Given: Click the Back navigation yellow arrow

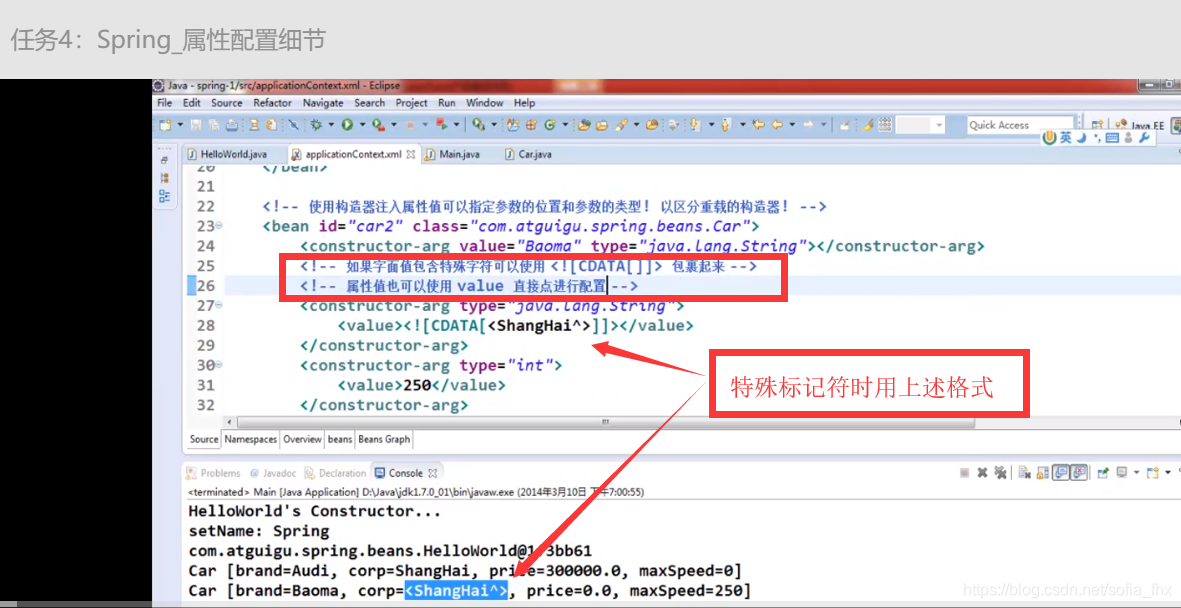Looking at the screenshot, I should point(777,125).
